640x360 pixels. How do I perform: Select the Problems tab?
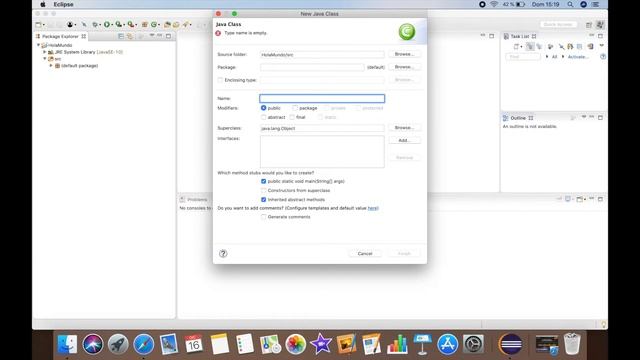194,200
